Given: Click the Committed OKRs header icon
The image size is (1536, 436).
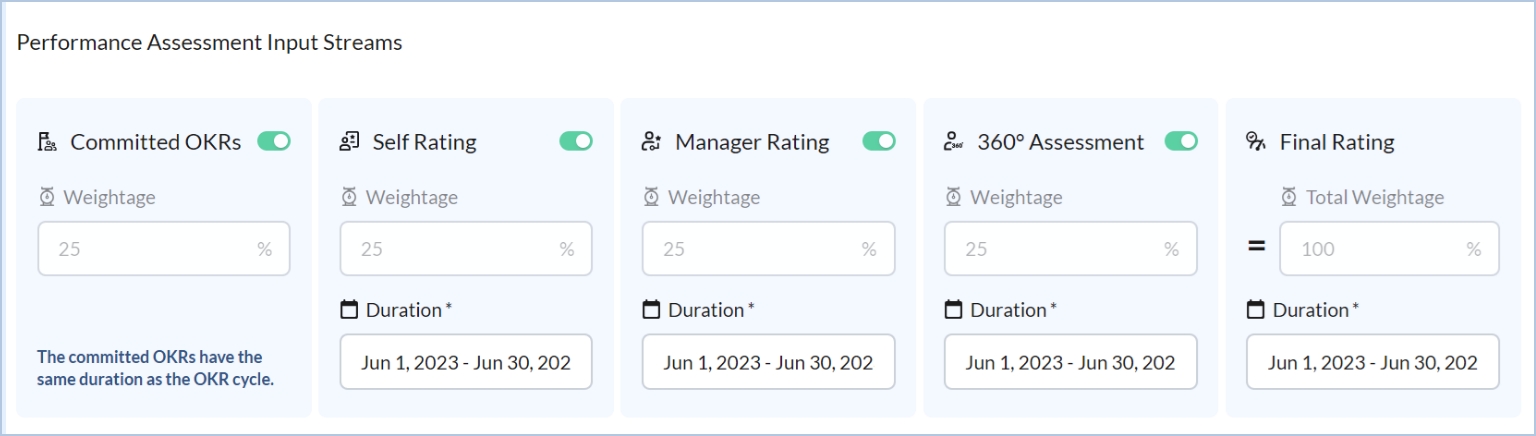Looking at the screenshot, I should [x=47, y=142].
